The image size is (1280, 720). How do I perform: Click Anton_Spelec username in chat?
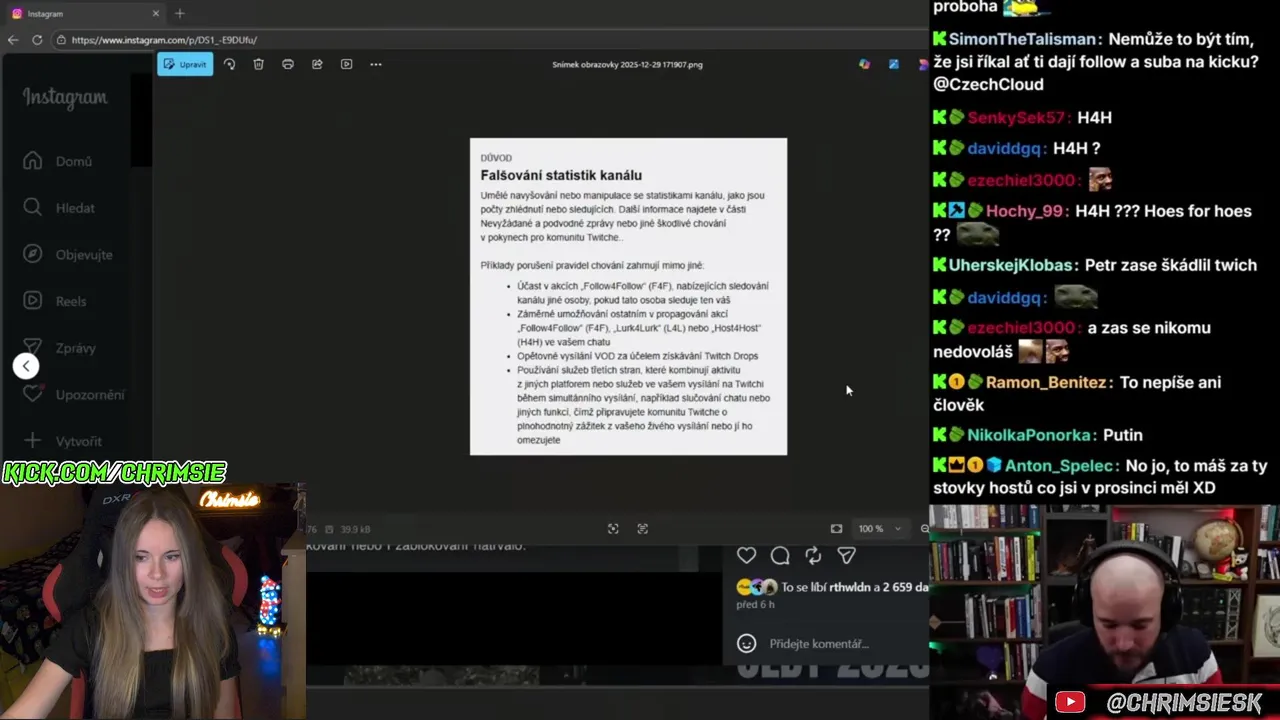(1060, 466)
